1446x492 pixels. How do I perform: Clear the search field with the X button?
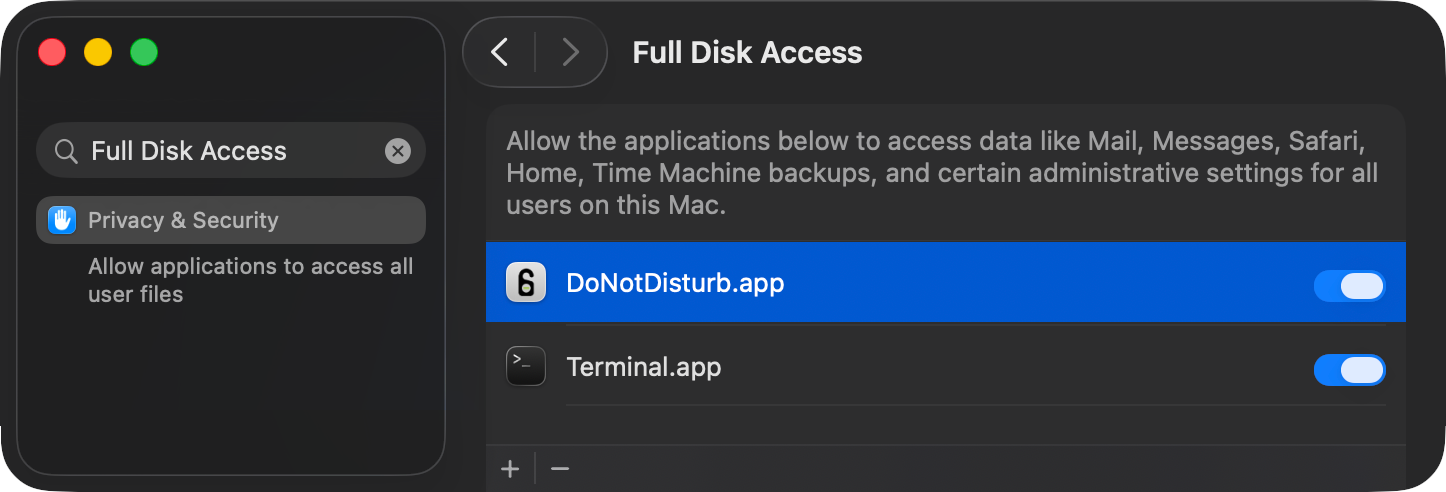(398, 151)
